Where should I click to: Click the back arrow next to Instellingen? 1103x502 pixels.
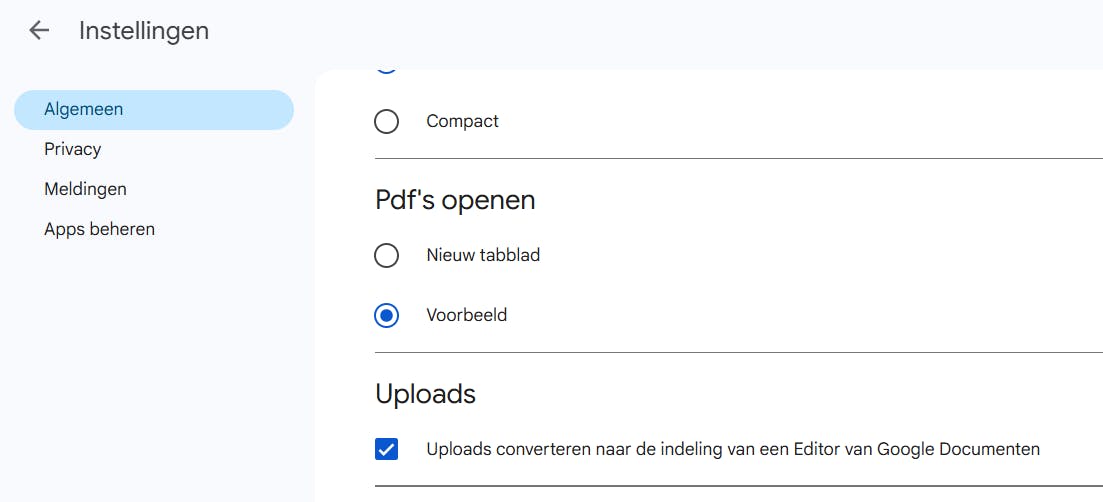(x=39, y=31)
